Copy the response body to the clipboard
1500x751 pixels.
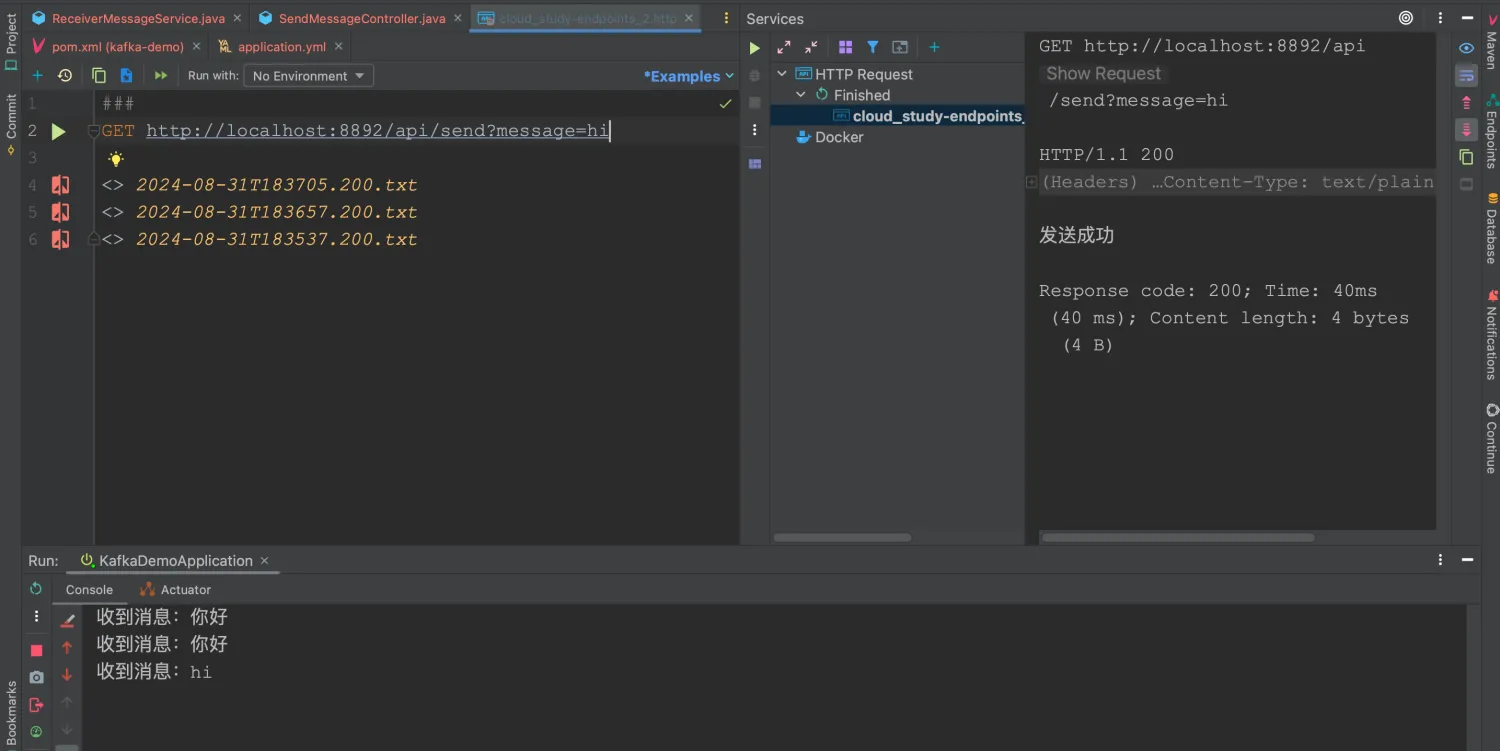1466,157
